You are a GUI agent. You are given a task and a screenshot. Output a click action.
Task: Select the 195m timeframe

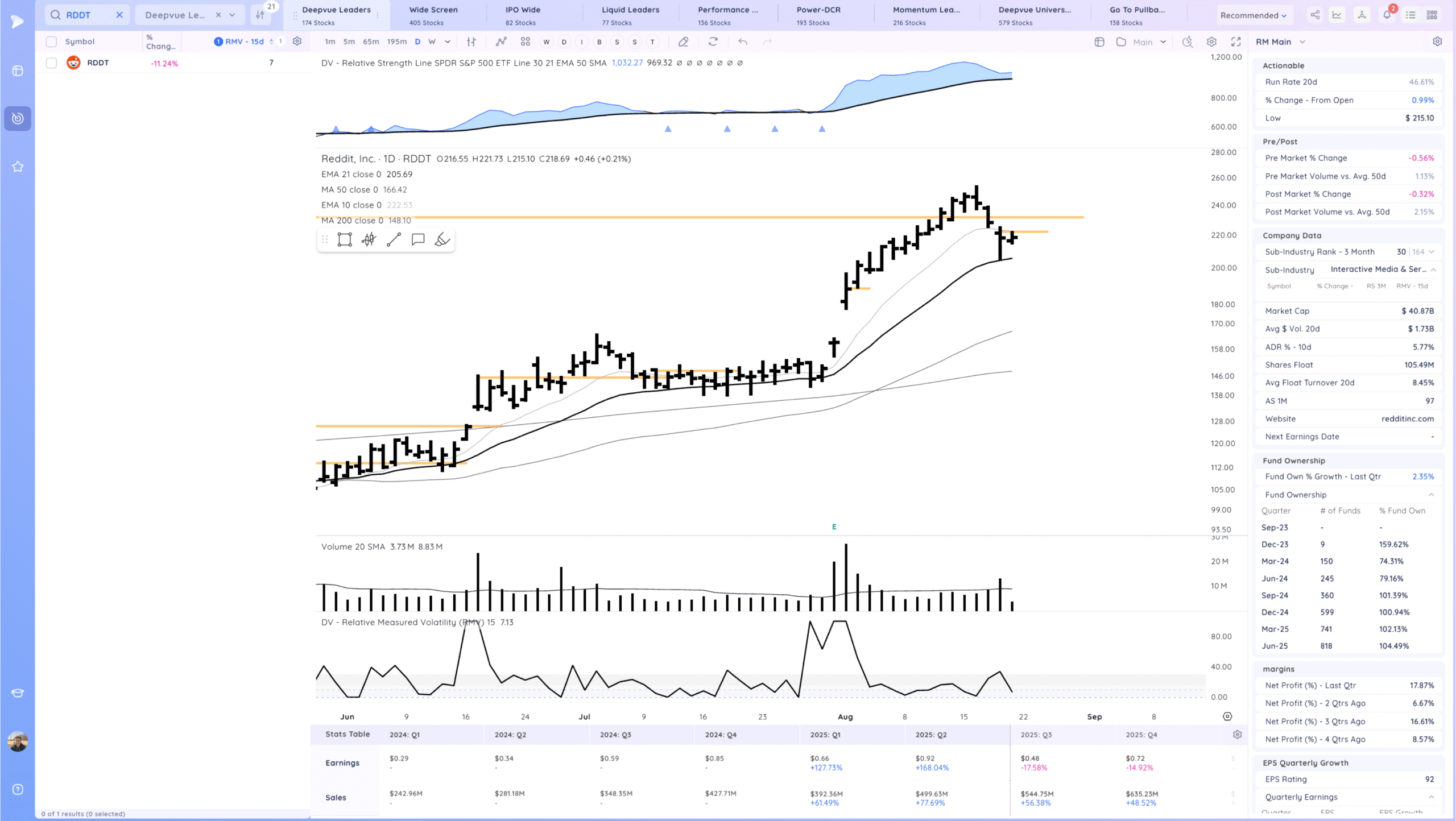click(x=397, y=42)
